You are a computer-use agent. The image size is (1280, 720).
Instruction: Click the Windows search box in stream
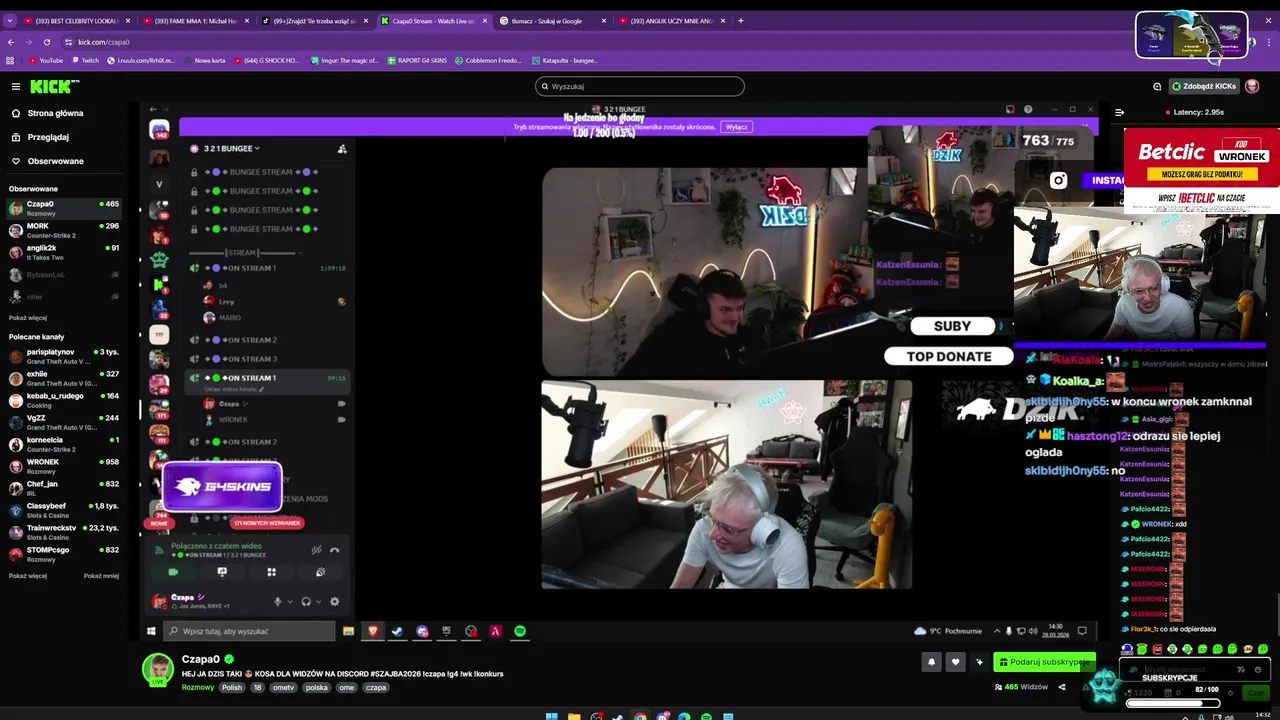[250, 631]
